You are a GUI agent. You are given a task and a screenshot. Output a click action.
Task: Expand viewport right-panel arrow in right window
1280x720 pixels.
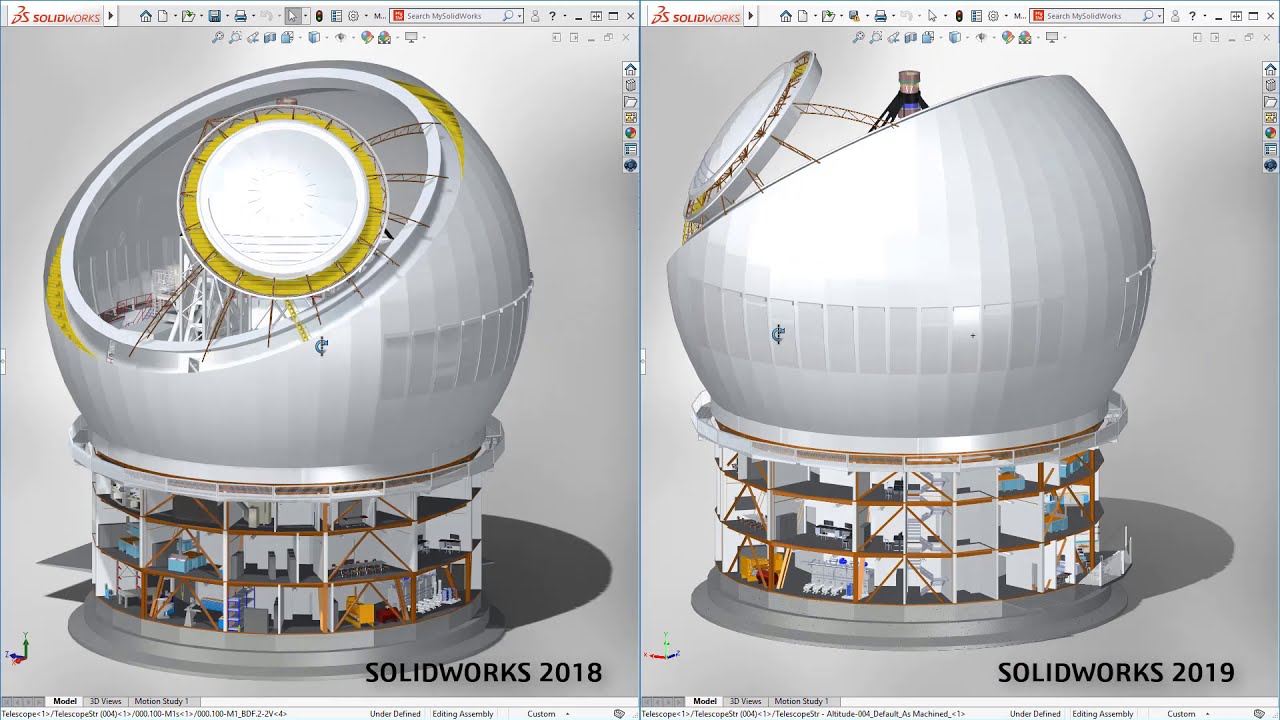(x=1215, y=37)
